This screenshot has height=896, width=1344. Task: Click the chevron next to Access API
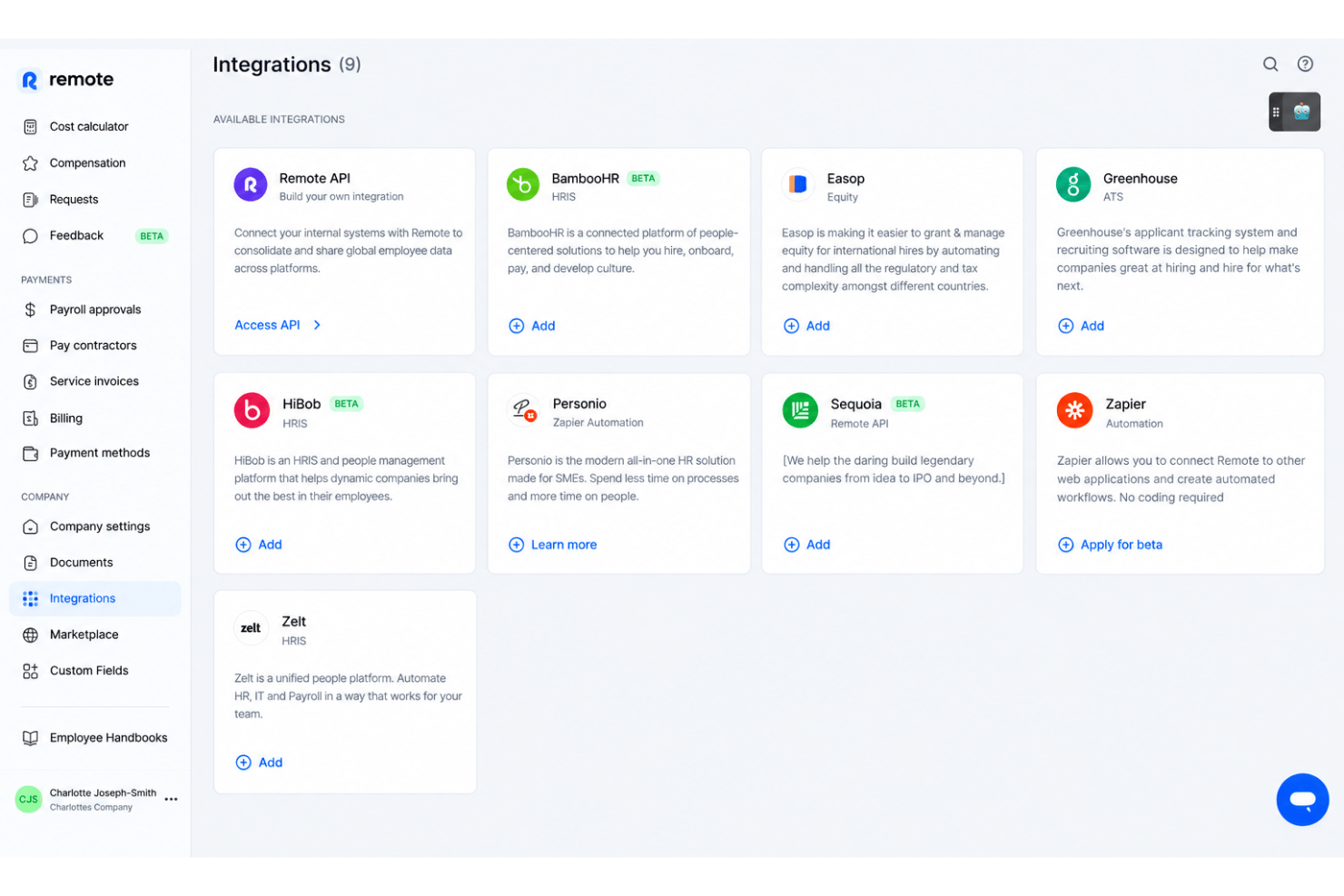pyautogui.click(x=317, y=325)
